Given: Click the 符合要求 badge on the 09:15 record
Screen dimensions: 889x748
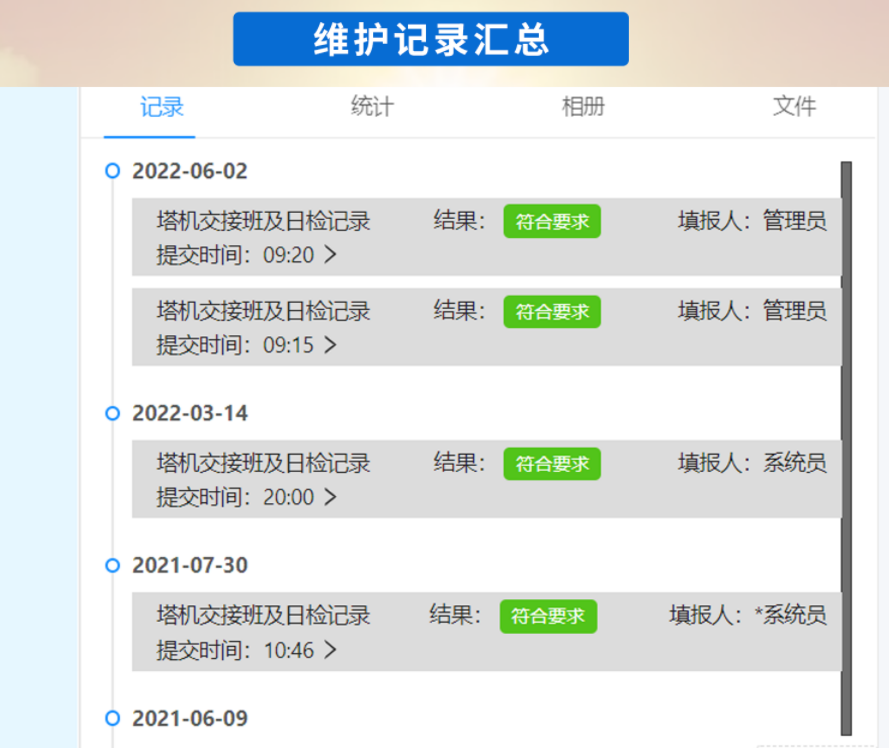Looking at the screenshot, I should pyautogui.click(x=551, y=312).
